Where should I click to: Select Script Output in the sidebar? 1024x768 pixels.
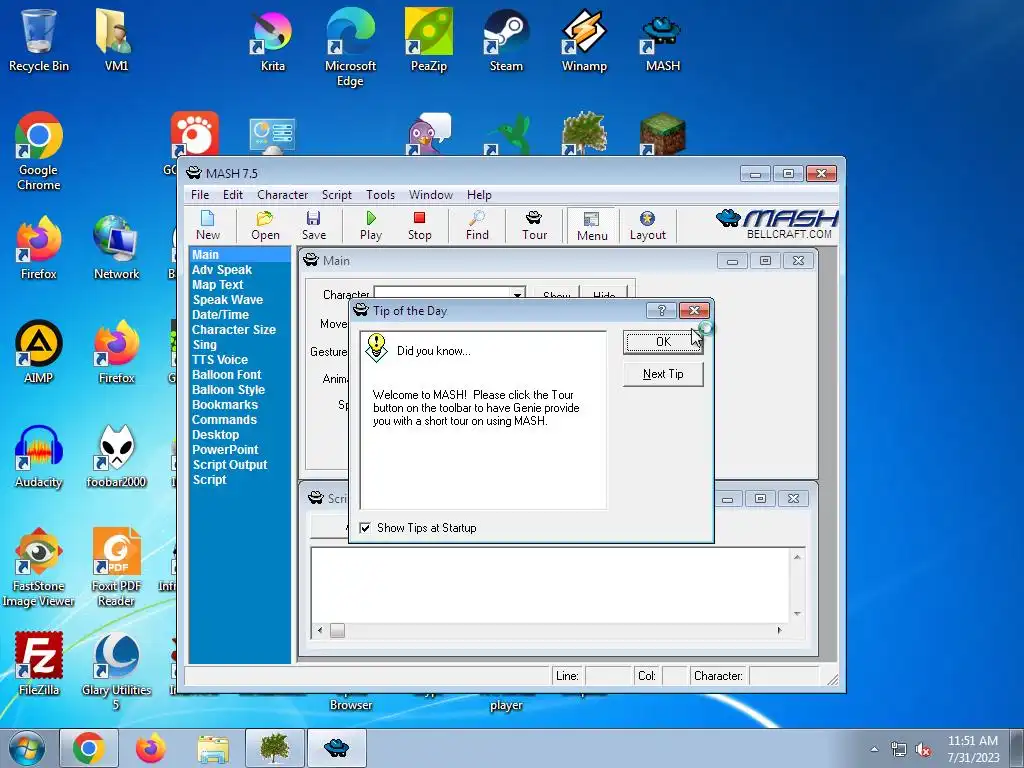[x=230, y=465]
